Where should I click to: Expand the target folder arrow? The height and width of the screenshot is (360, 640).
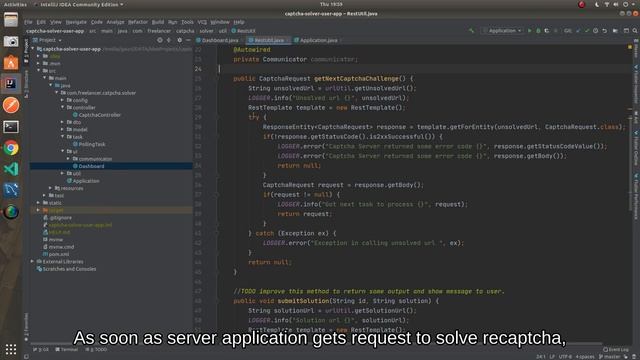point(39,210)
